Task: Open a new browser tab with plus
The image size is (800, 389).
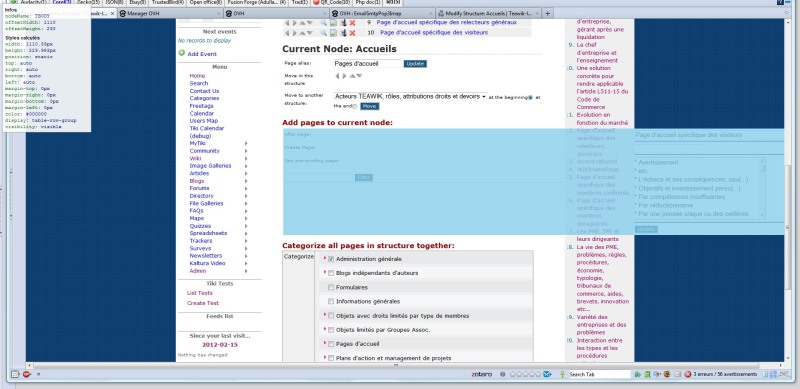Action: [x=547, y=13]
